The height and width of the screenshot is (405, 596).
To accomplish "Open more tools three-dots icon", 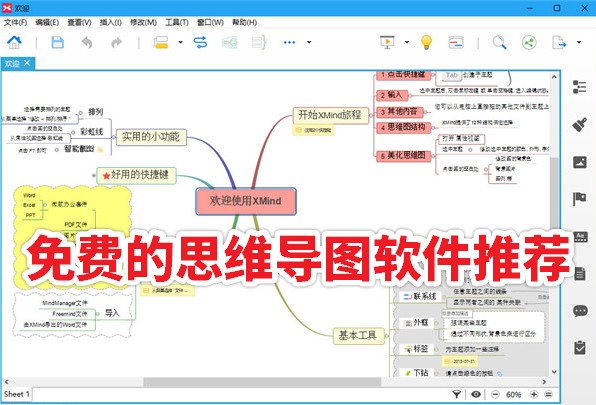I will [x=289, y=42].
